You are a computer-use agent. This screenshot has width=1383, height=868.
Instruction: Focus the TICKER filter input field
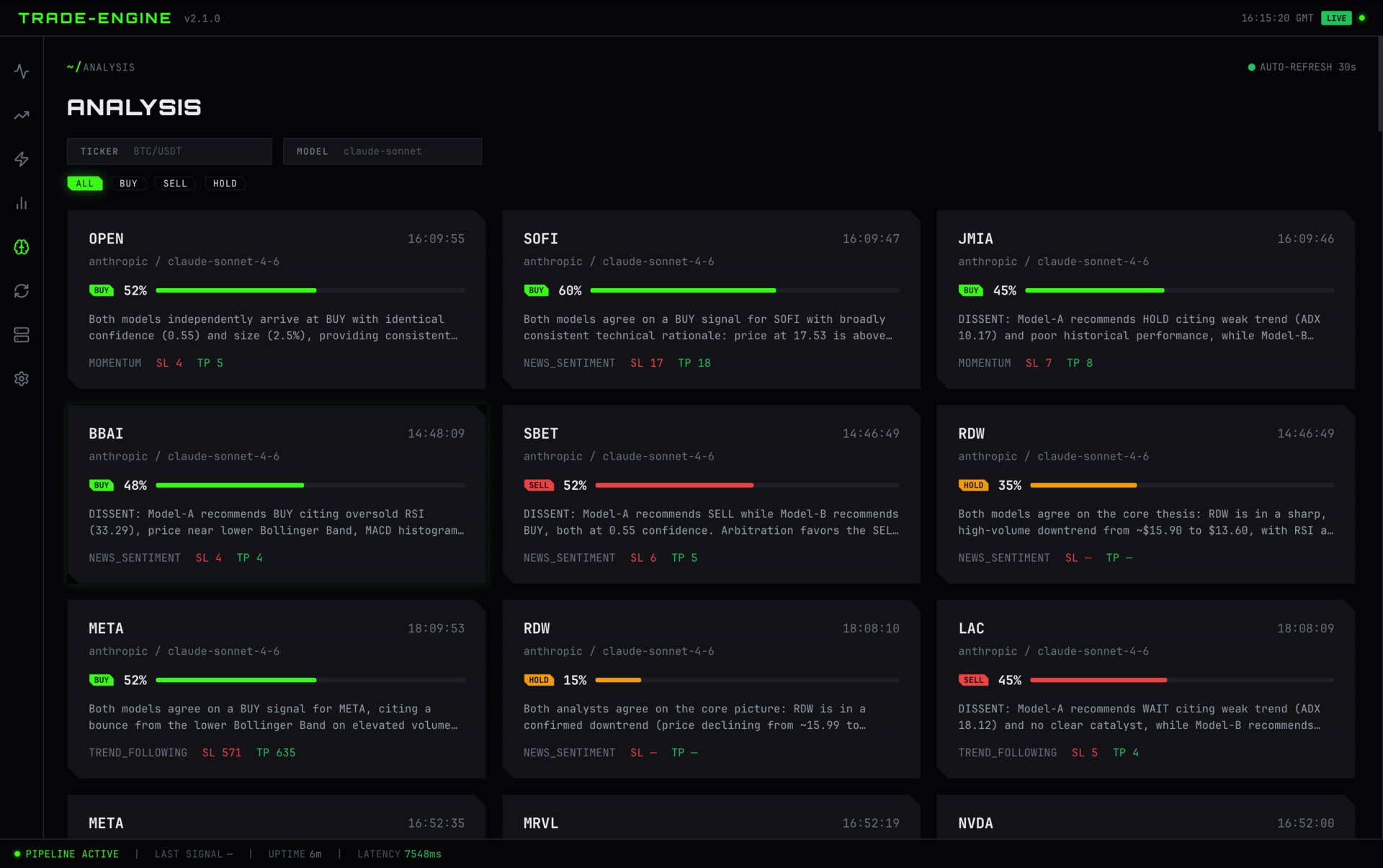pos(169,151)
